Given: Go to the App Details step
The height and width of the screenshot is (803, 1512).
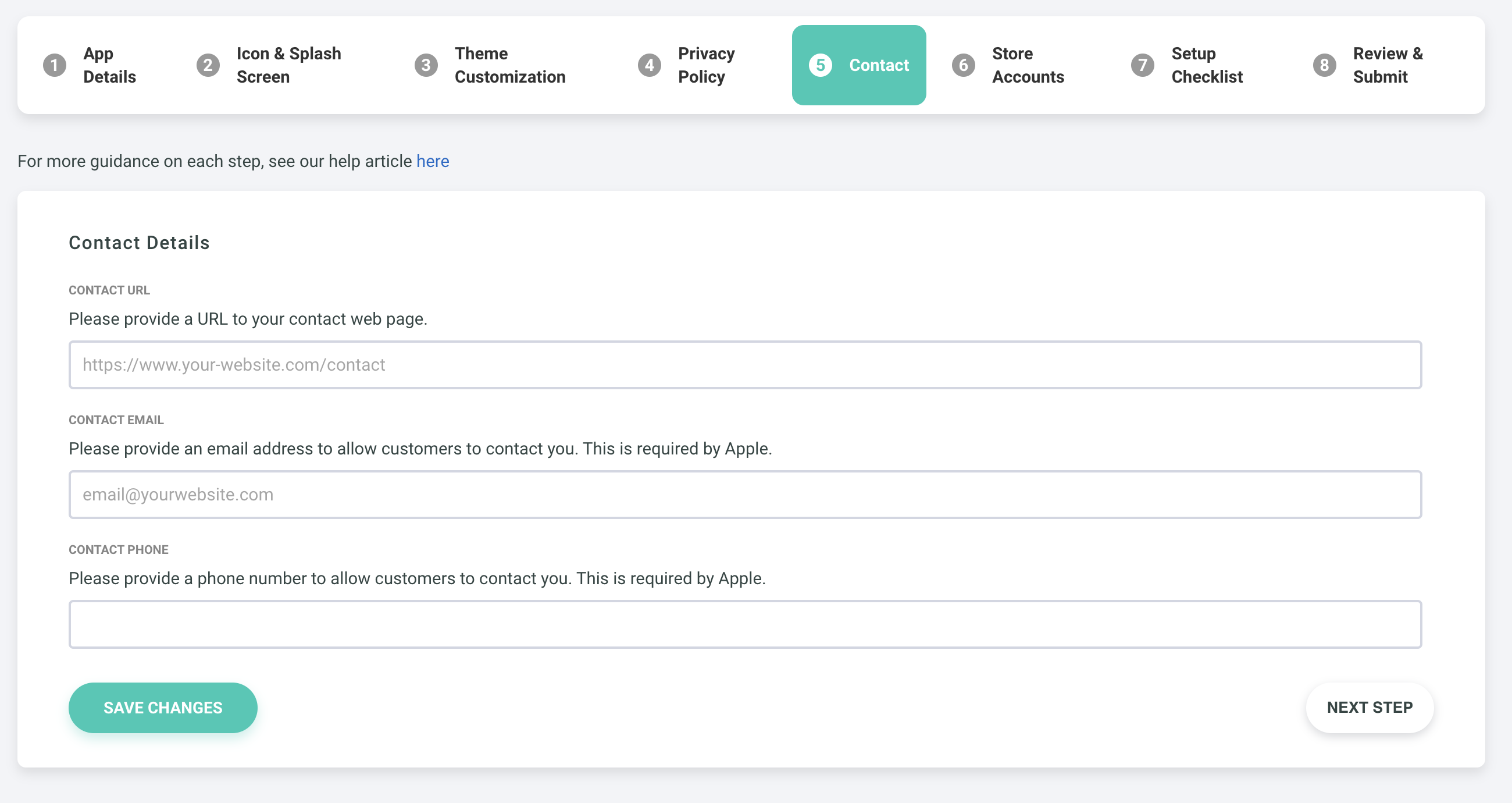Looking at the screenshot, I should (x=109, y=65).
